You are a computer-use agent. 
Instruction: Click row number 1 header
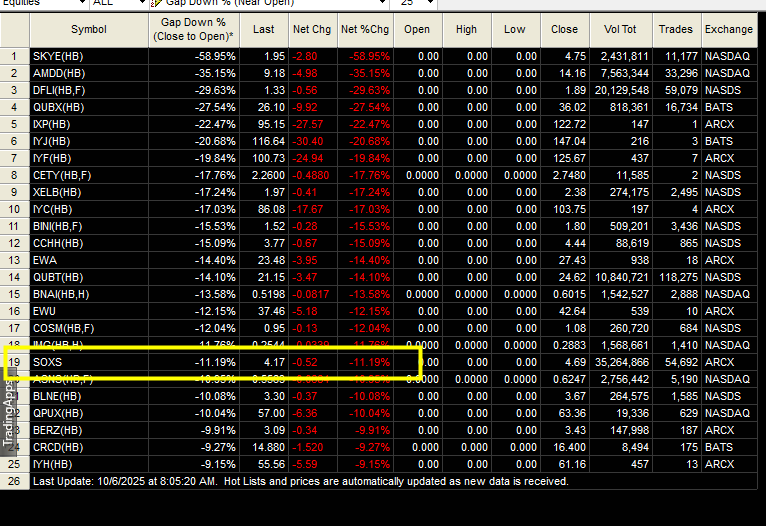(15, 56)
